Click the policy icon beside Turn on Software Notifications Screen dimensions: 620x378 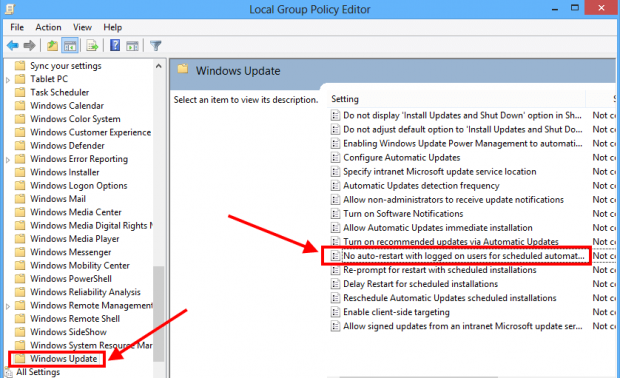[x=335, y=214]
